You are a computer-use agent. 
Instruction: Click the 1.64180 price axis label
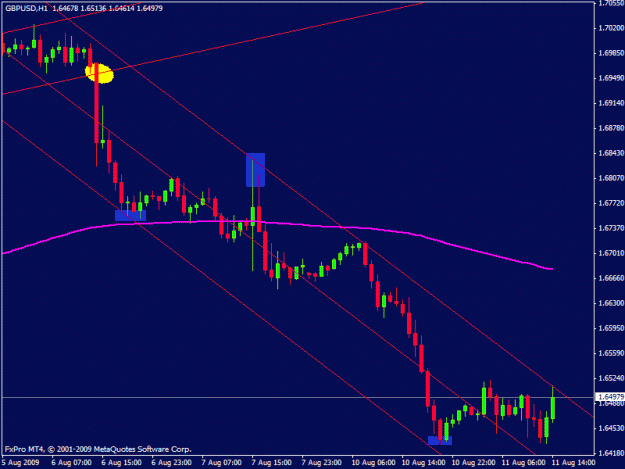(x=611, y=453)
